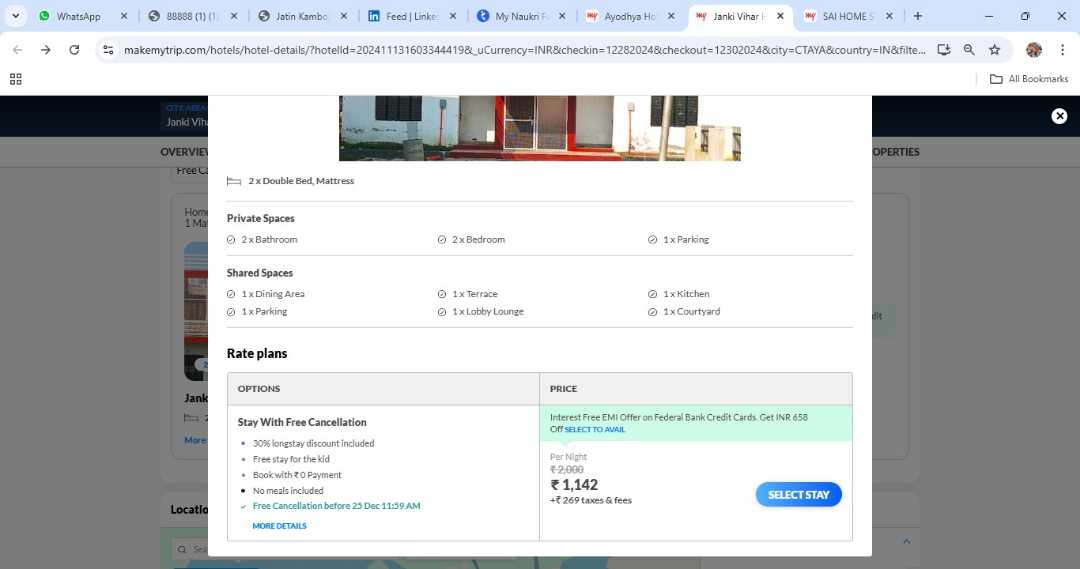Click the 1 x Dining Area check icon

click(x=231, y=294)
